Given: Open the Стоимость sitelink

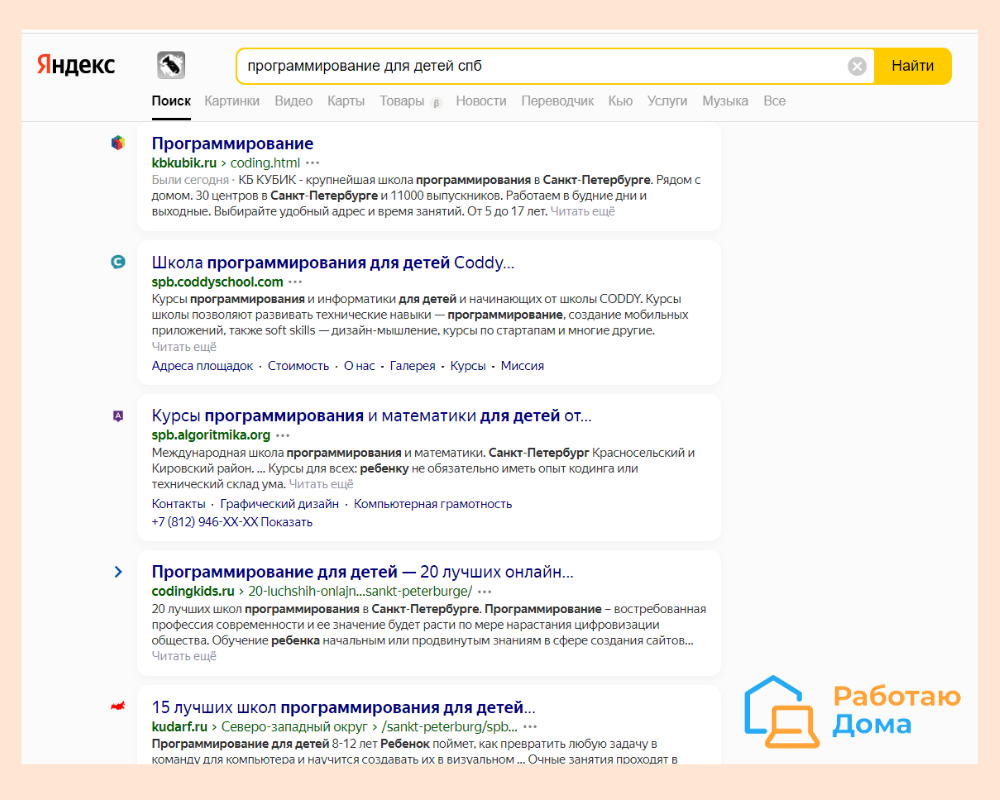Looking at the screenshot, I should (x=298, y=366).
